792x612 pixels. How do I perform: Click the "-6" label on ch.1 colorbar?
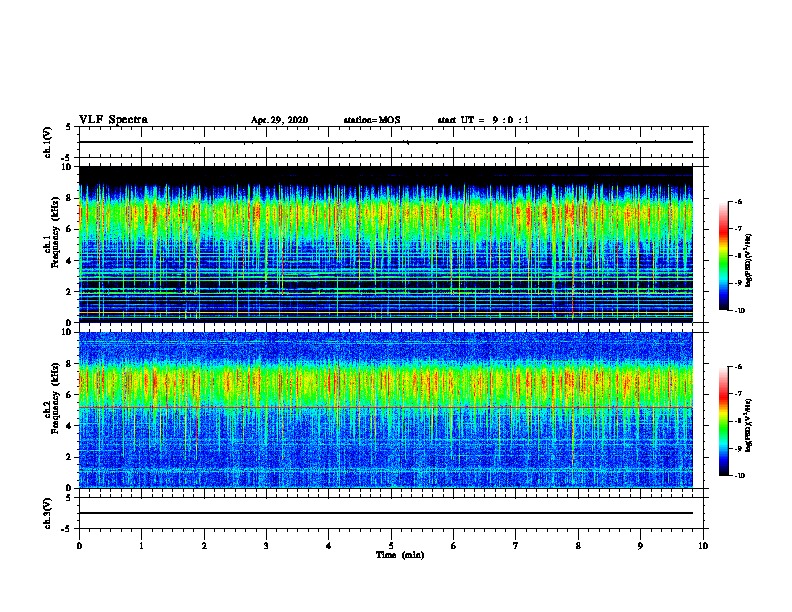(737, 202)
